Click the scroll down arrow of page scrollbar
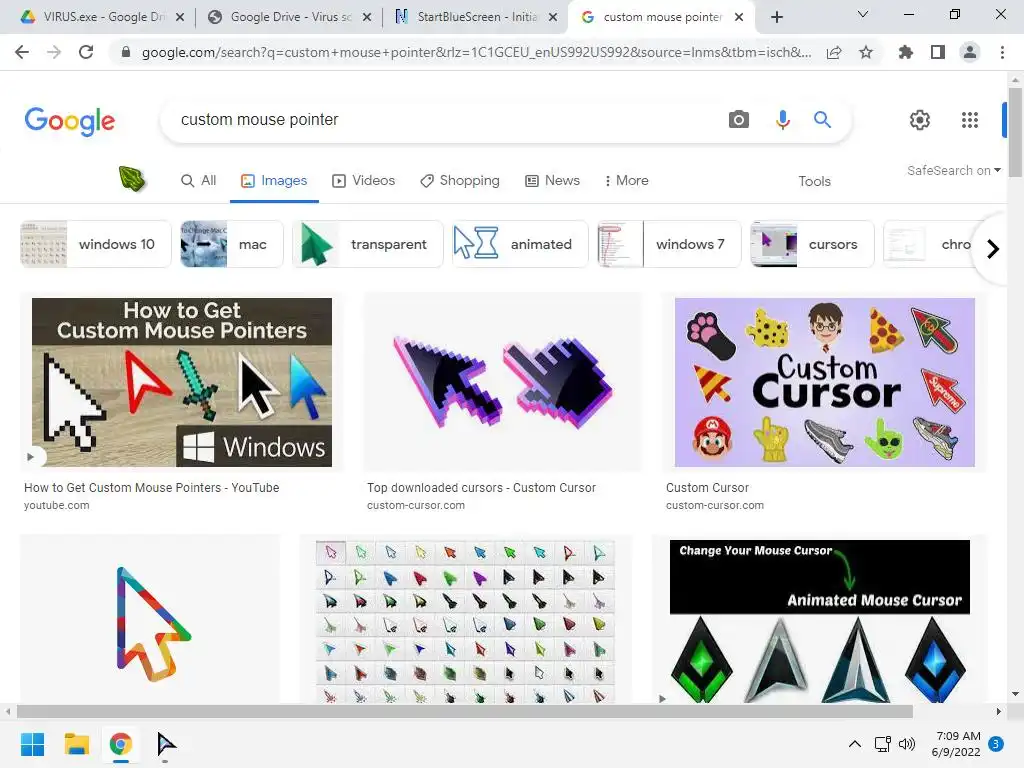Screen dimensions: 1024x768 coord(1015,694)
